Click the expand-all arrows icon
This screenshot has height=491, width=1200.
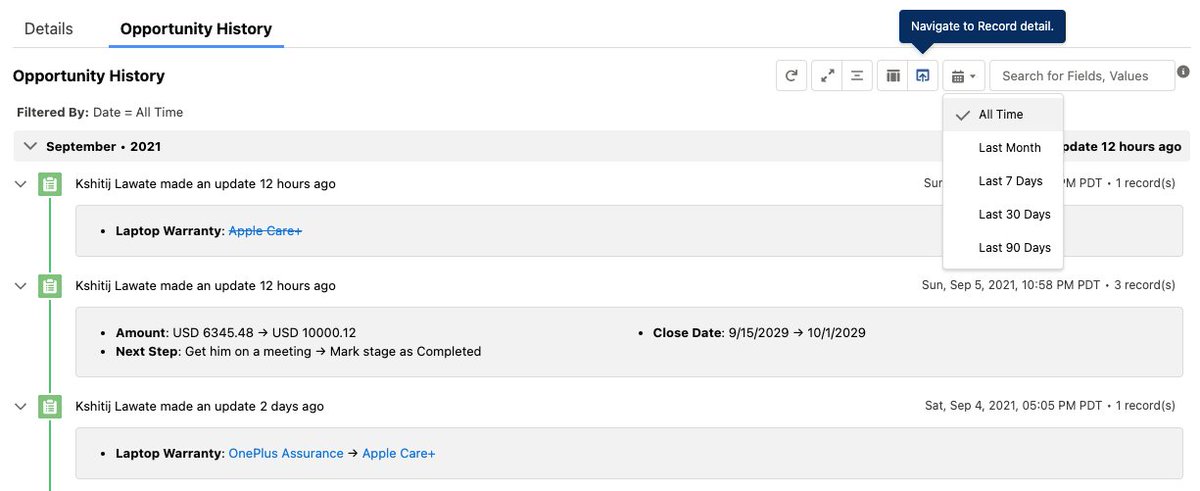[x=827, y=76]
